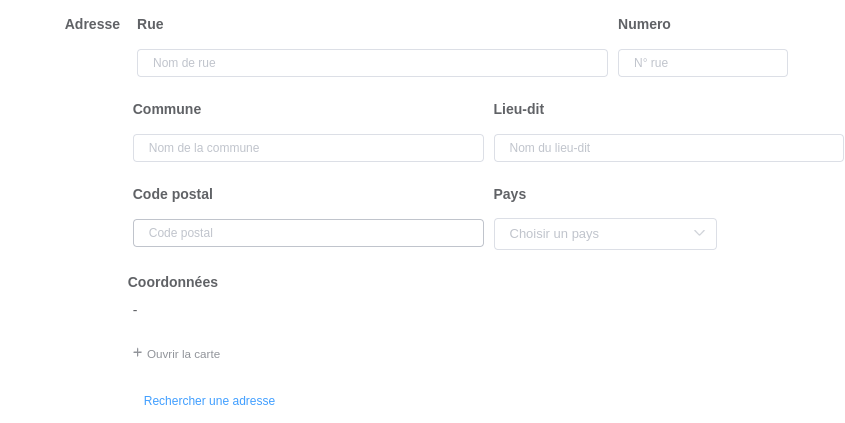Screen dimensions: 845x423
Task: Open the map via Ouvrir la carte
Action: (183, 354)
